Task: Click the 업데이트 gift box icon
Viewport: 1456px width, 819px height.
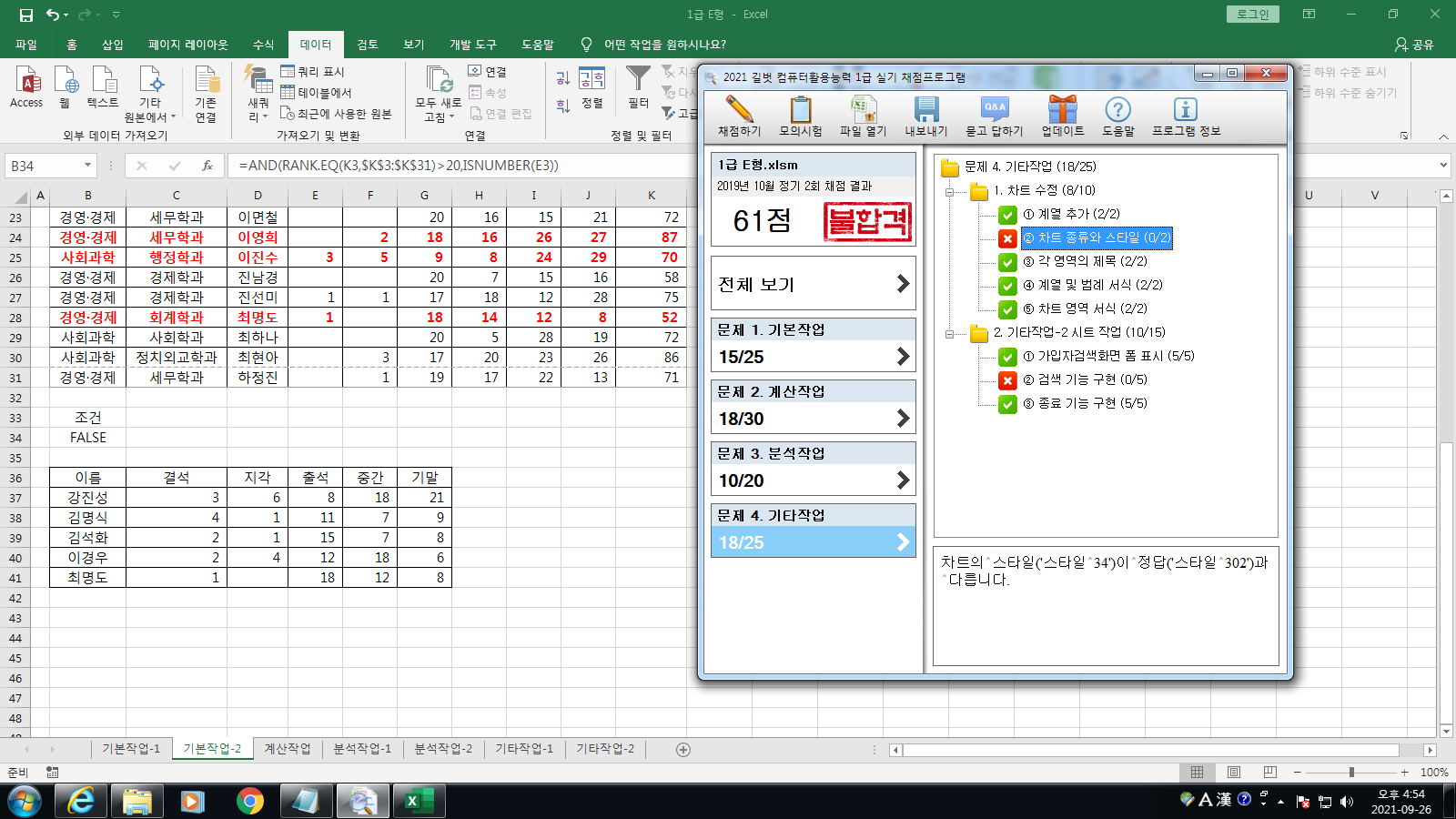Action: pos(1062,110)
